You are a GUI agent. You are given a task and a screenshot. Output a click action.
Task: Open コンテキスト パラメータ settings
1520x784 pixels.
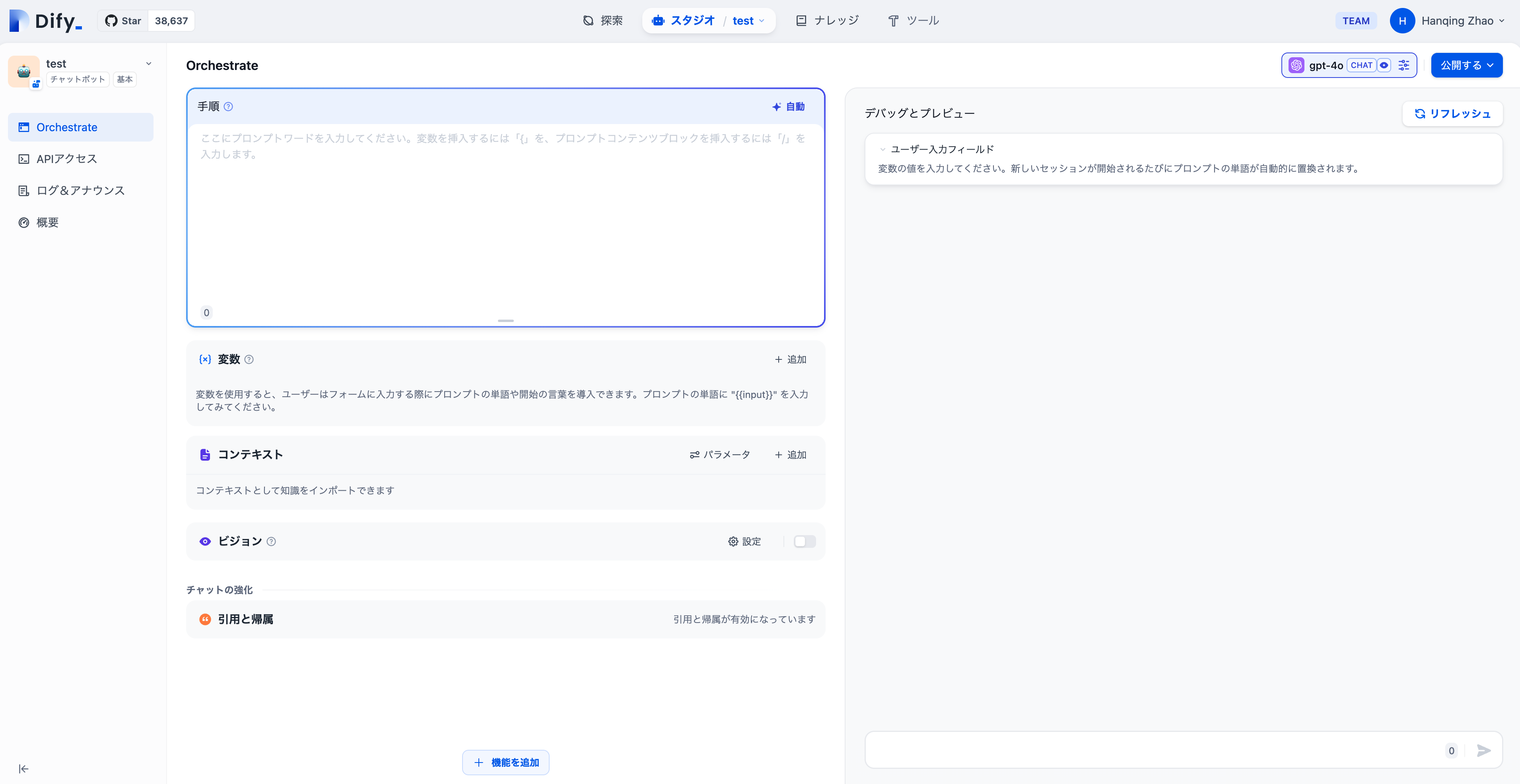click(x=720, y=455)
